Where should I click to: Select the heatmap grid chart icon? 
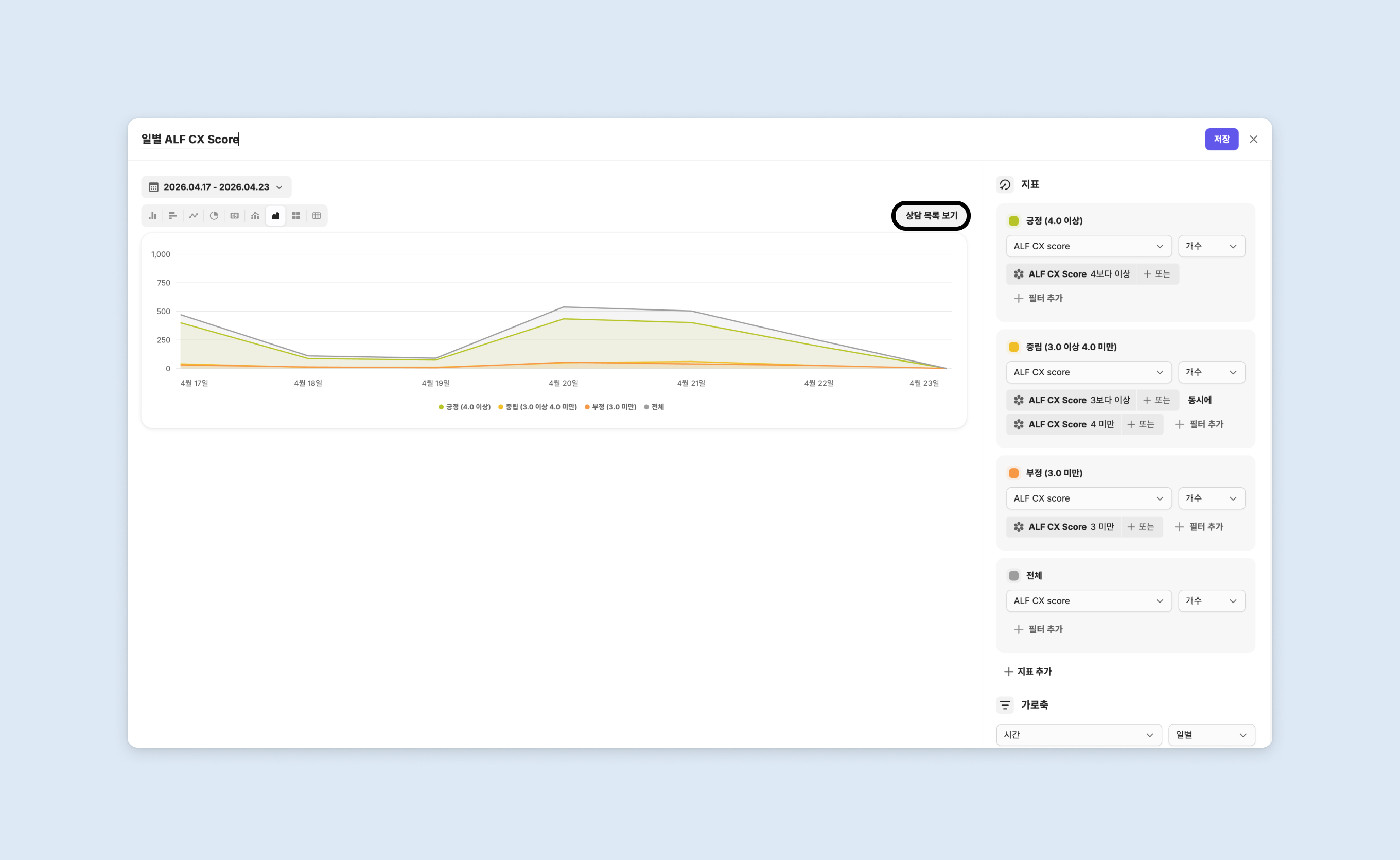point(295,216)
